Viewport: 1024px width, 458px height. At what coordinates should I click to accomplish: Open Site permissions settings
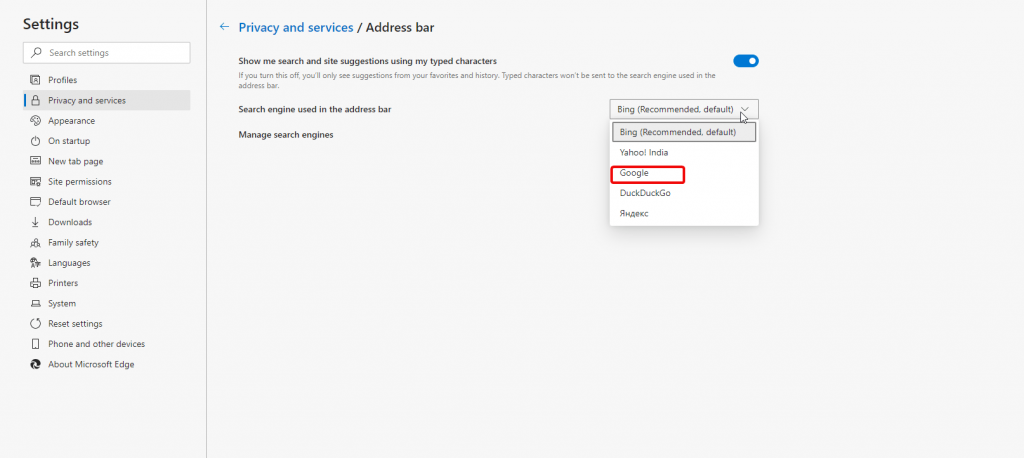point(106,182)
